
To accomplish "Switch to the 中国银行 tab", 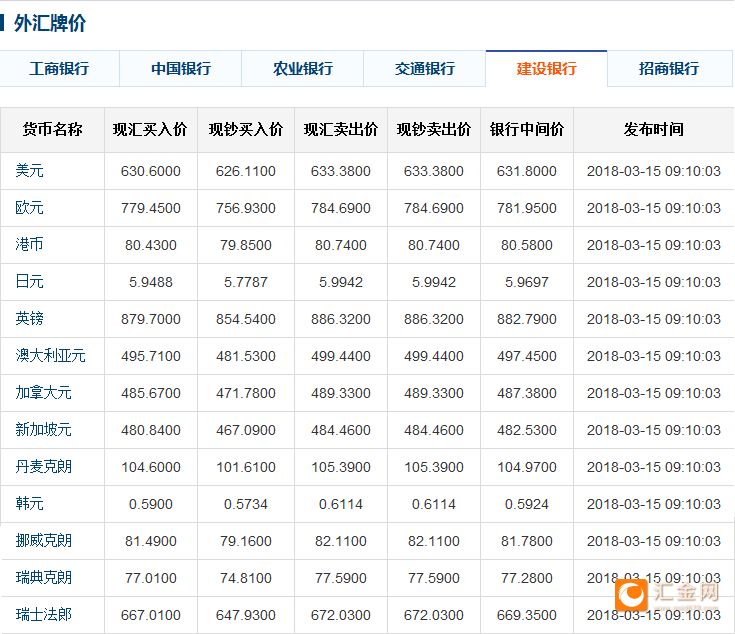I will click(181, 69).
